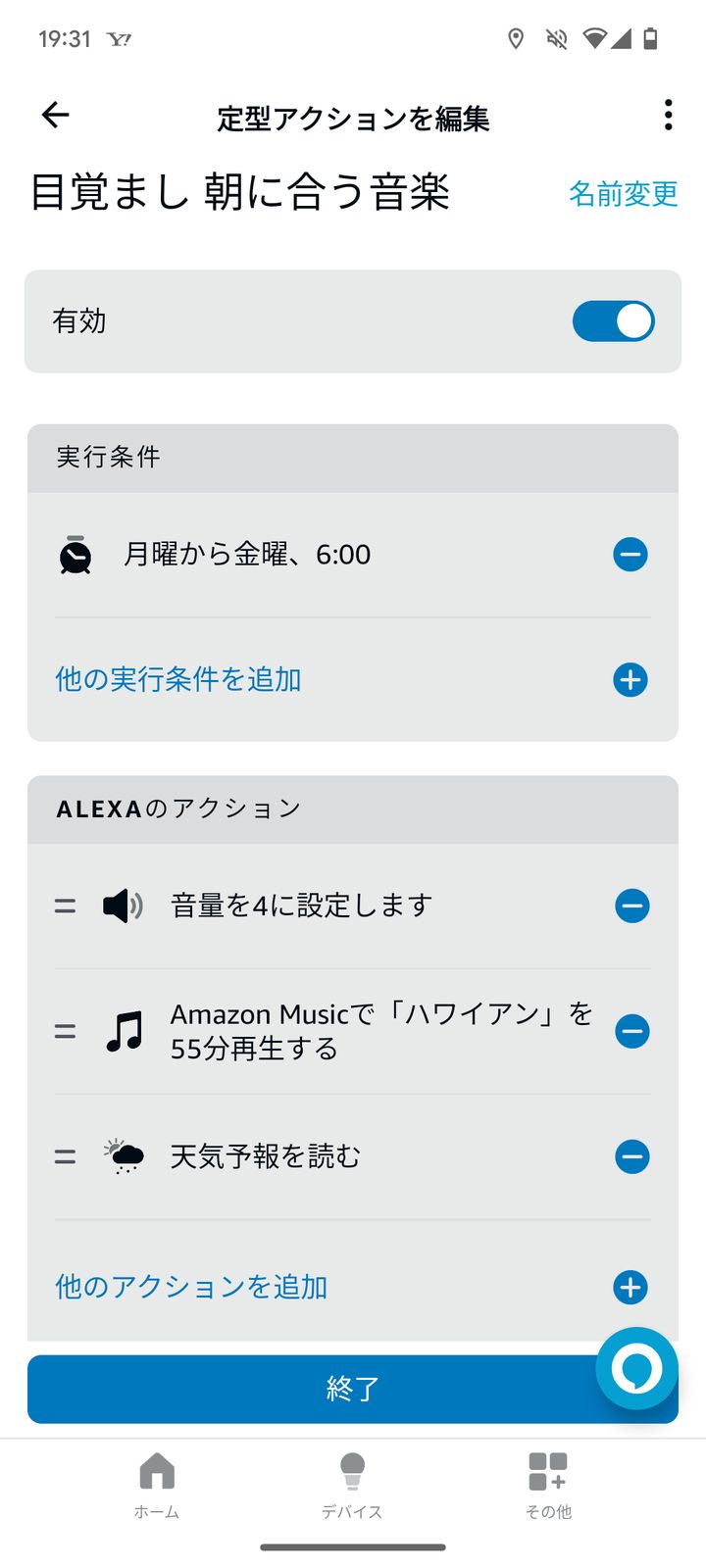This screenshot has width=706, height=1568.
Task: Switch to the ホーム tab
Action: [157, 1485]
